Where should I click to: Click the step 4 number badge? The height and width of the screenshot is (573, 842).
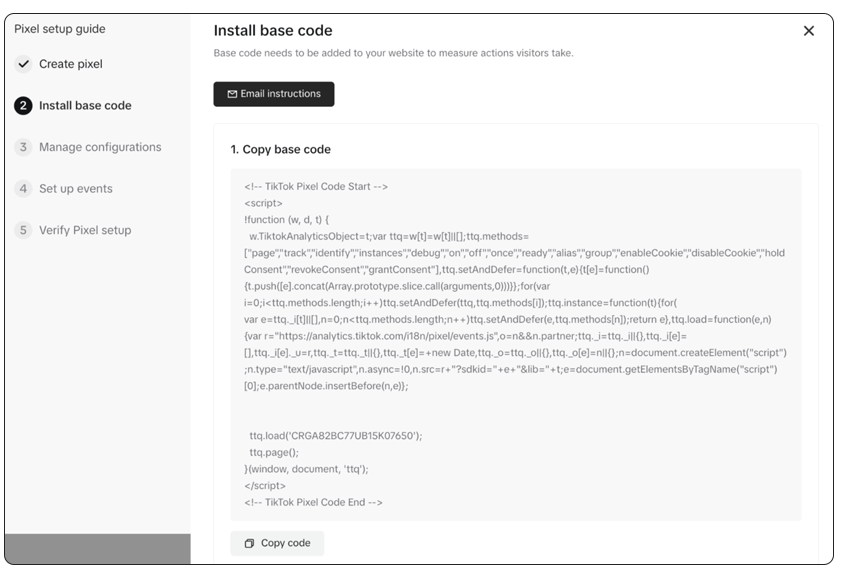tap(24, 189)
